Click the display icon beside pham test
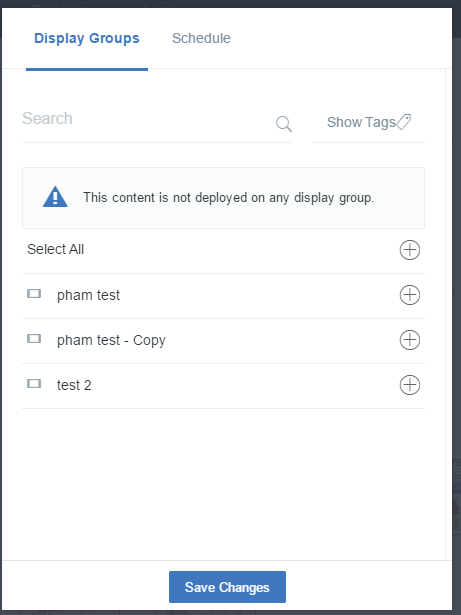Screen dimensions: 461x615 click(34, 293)
